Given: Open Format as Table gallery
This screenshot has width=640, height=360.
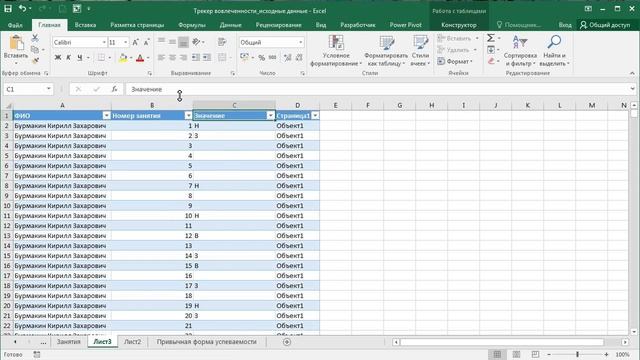Looking at the screenshot, I should point(386,51).
